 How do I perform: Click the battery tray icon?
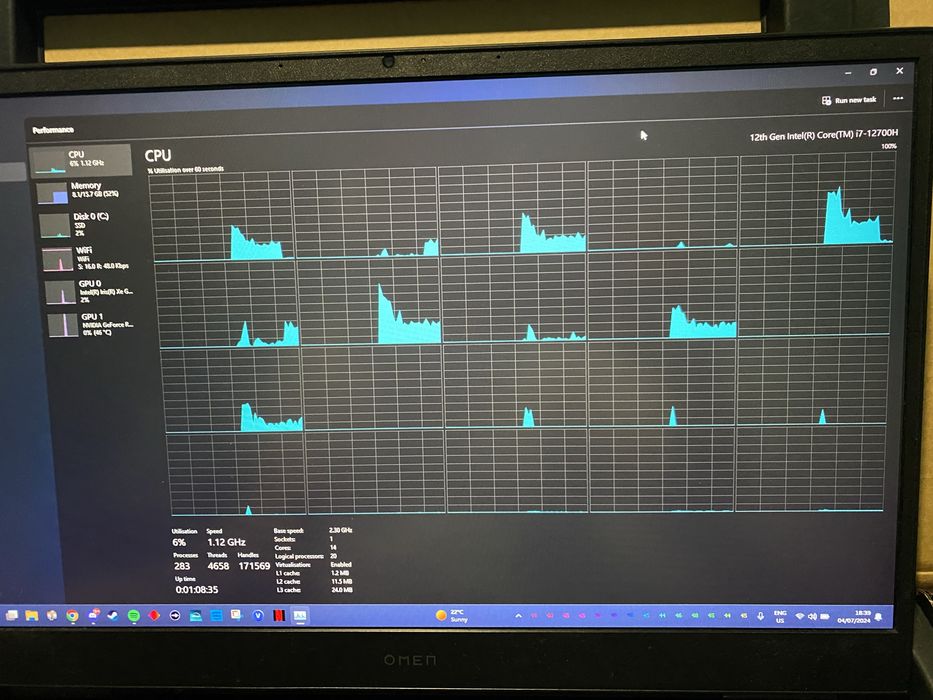(x=825, y=617)
